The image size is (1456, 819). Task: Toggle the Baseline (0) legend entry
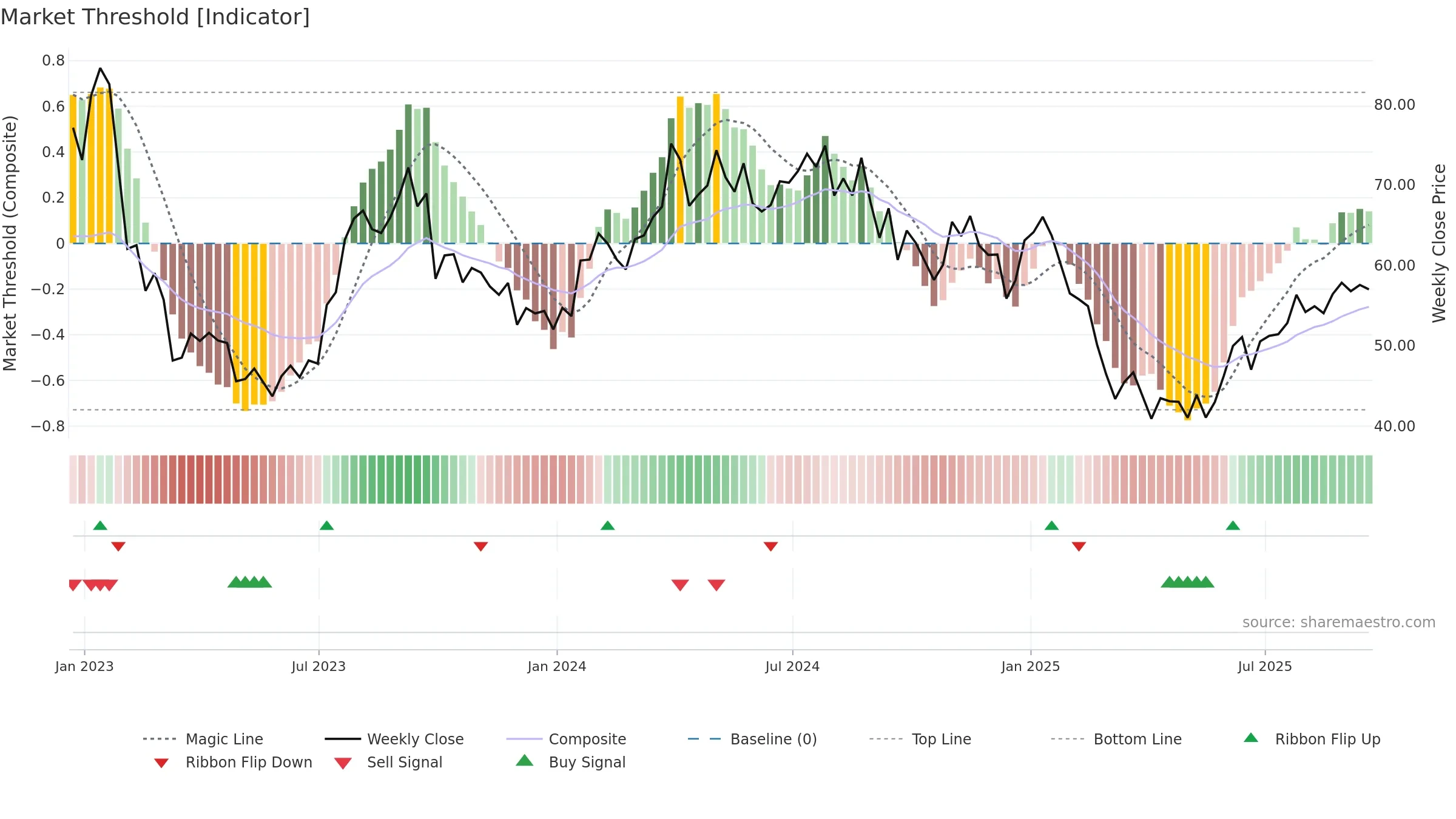752,739
